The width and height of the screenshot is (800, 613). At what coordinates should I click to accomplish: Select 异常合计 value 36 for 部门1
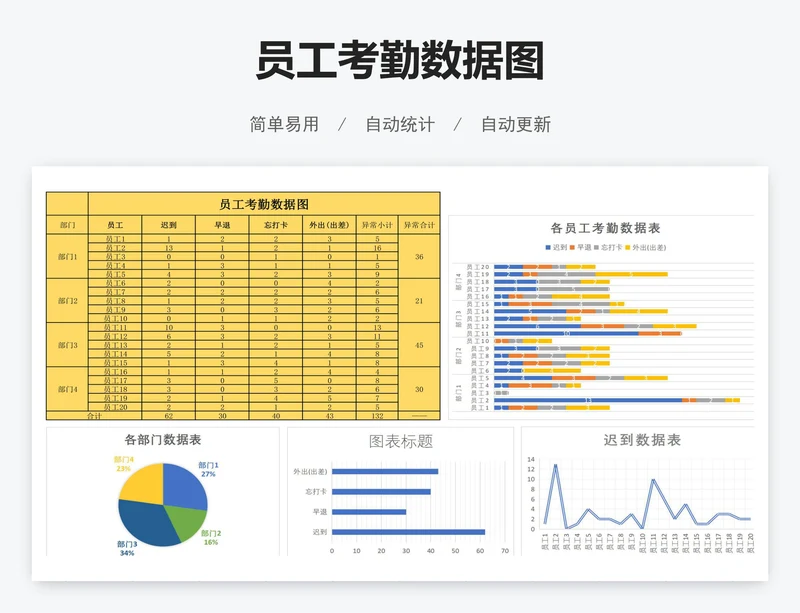click(x=419, y=257)
